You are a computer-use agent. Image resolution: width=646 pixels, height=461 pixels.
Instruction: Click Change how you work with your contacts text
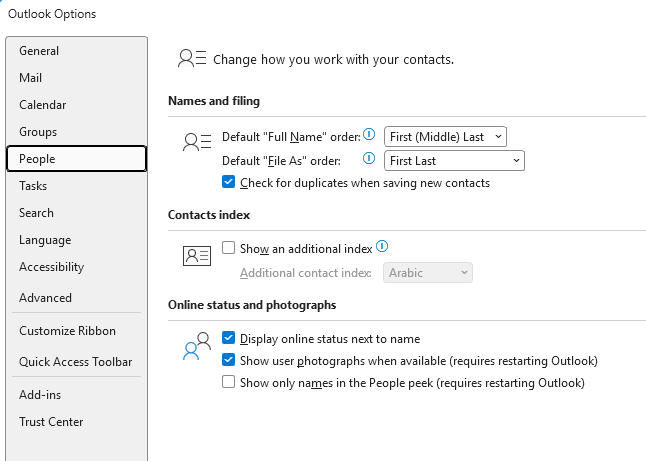(333, 60)
